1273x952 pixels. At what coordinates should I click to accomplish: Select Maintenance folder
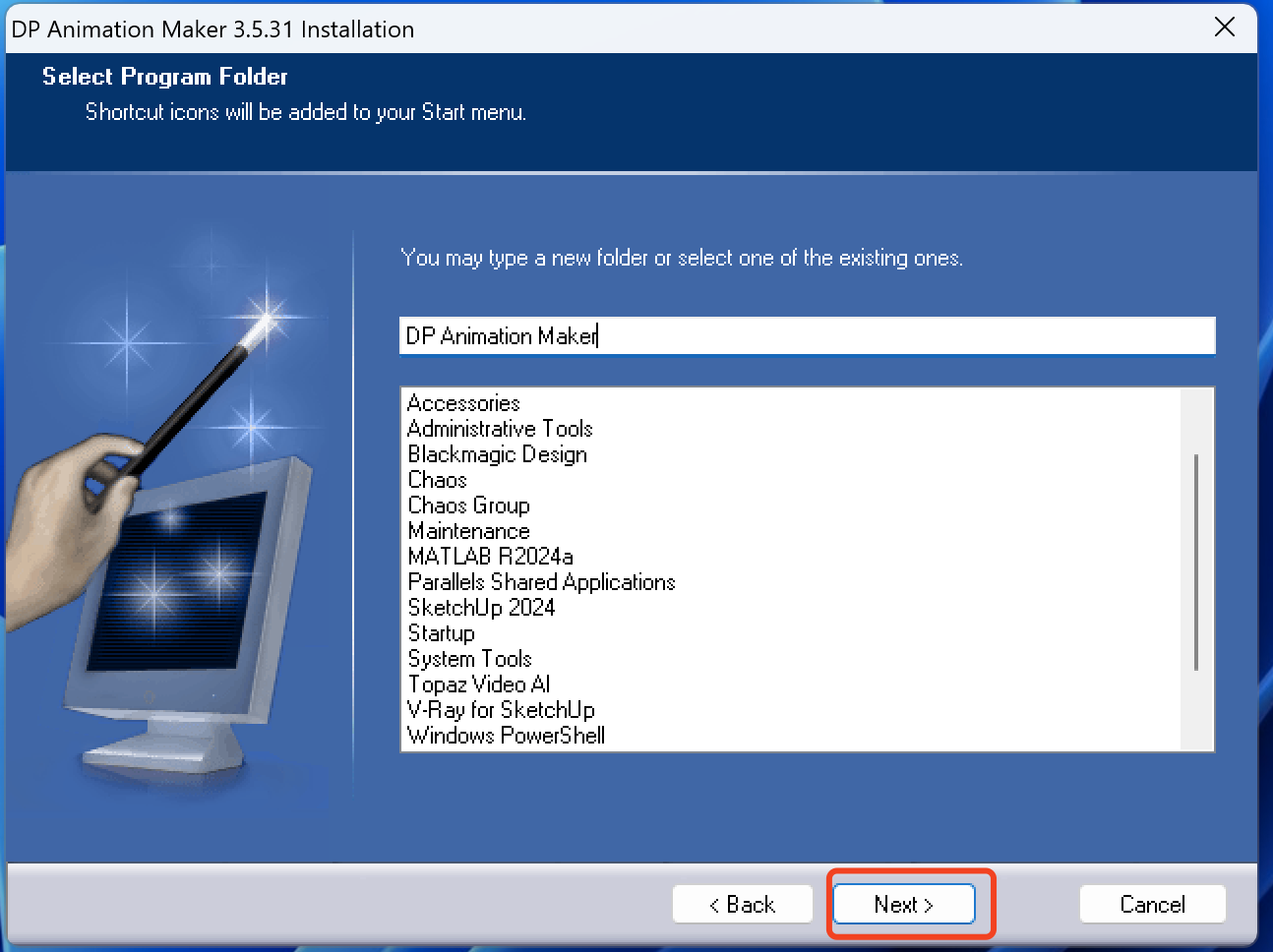pyautogui.click(x=468, y=531)
